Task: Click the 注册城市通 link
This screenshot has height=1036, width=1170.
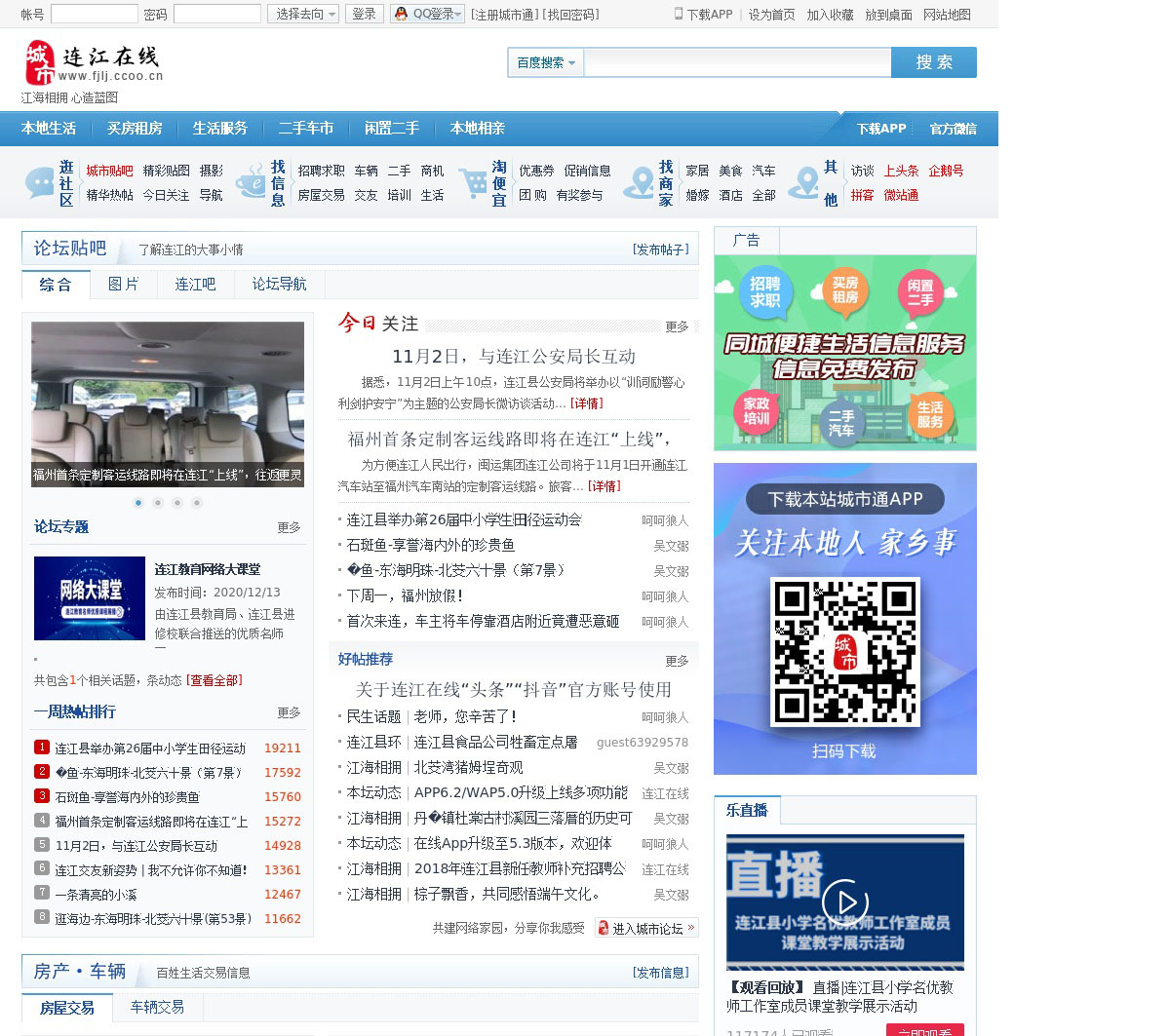Action: point(504,15)
